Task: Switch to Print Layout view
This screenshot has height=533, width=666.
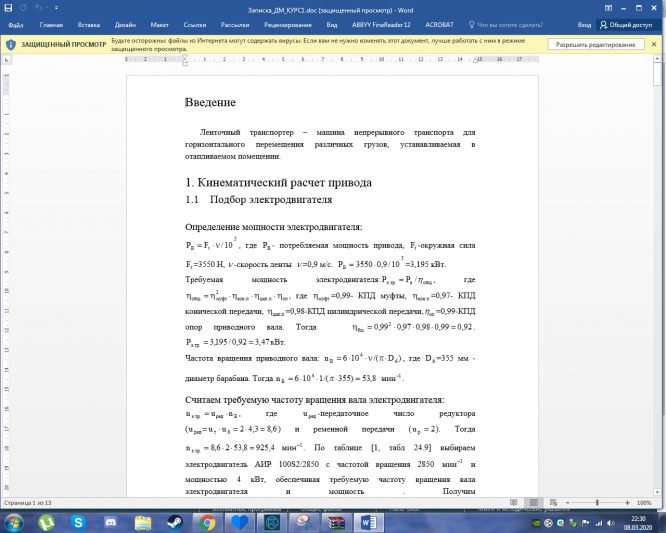Action: click(x=534, y=502)
